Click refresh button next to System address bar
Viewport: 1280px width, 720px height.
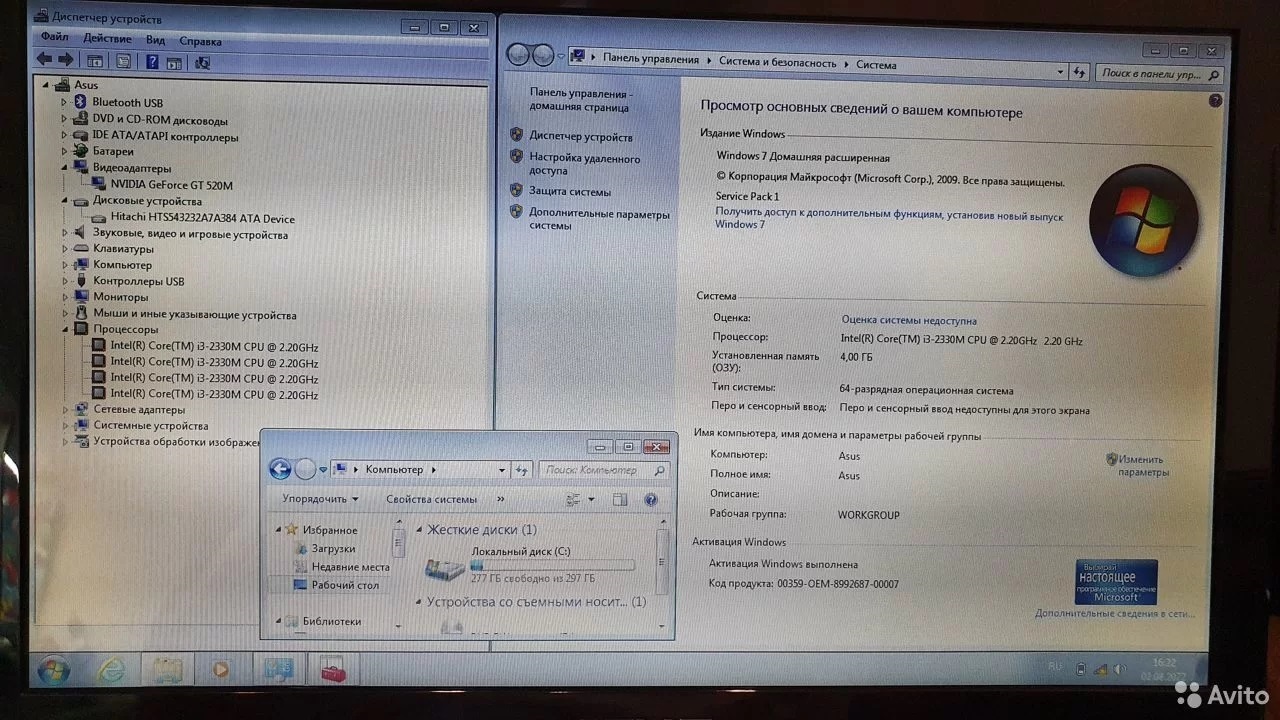pos(1079,73)
